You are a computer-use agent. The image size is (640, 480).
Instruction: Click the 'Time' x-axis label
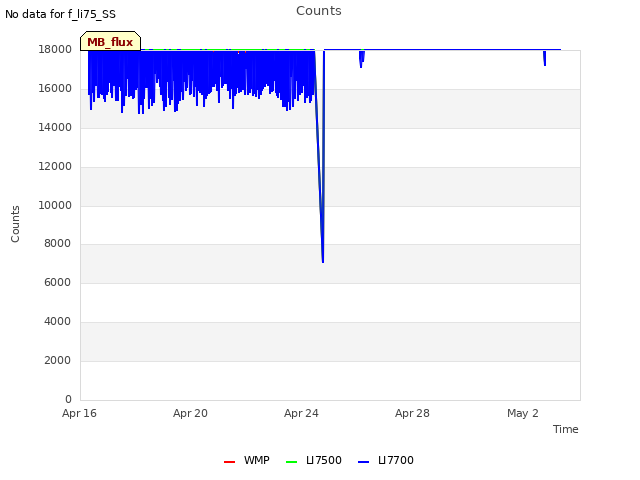(566, 429)
